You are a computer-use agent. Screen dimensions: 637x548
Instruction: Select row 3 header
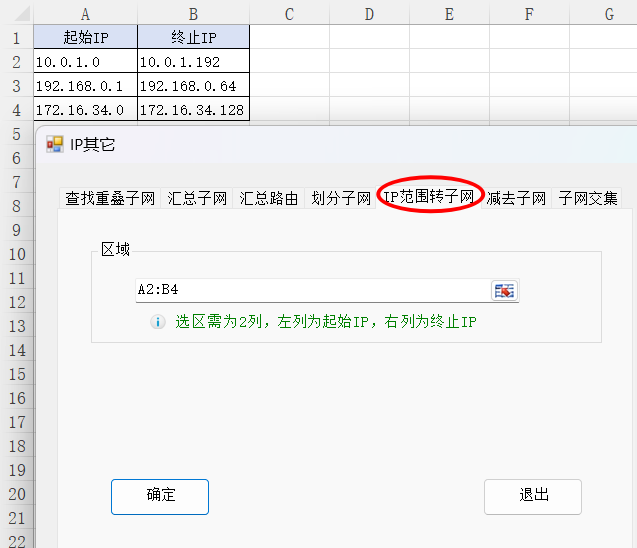[x=17, y=86]
